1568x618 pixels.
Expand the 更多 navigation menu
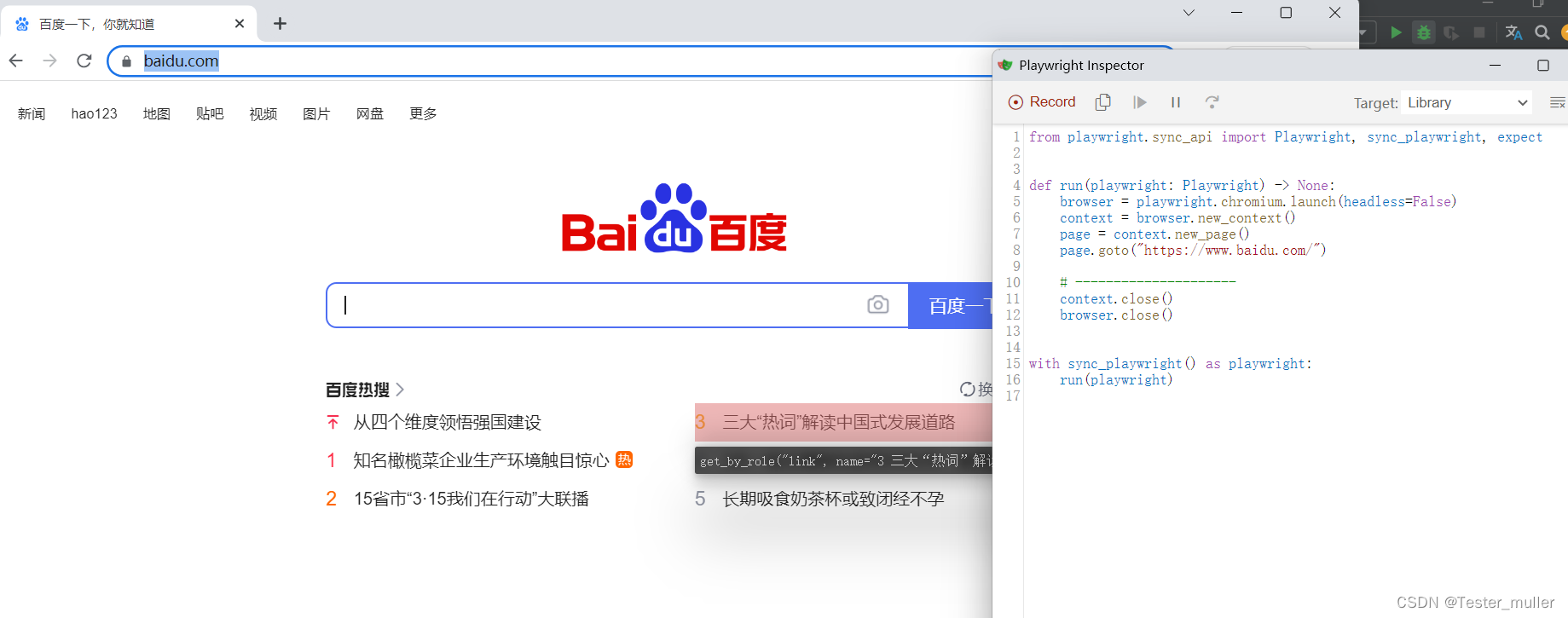click(423, 114)
